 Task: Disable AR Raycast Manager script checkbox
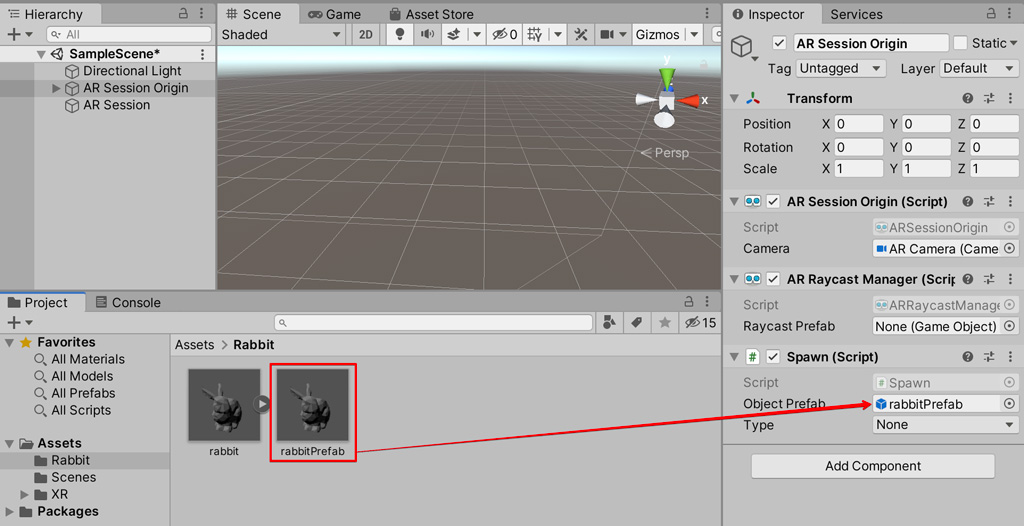point(773,280)
